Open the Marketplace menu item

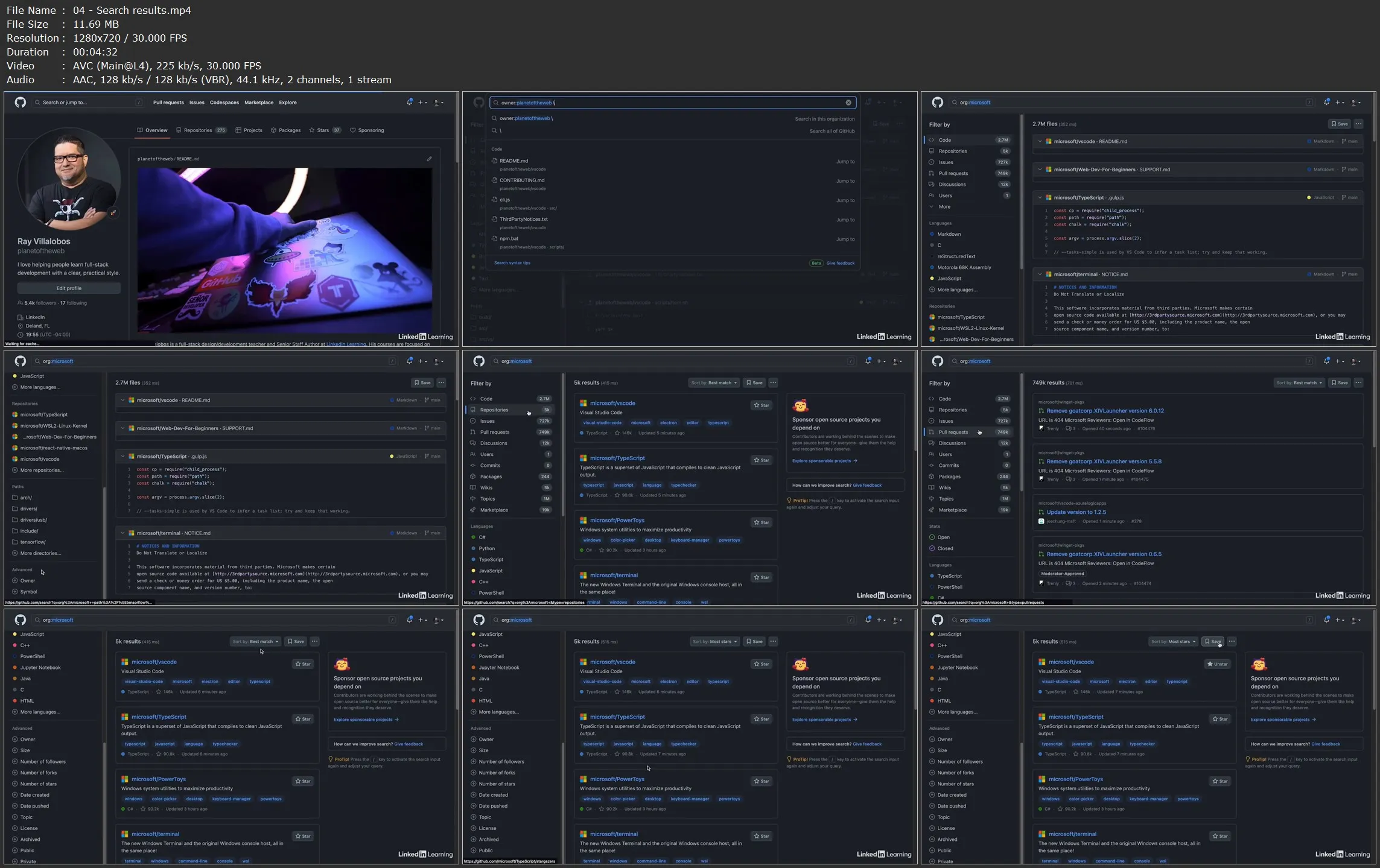tap(259, 103)
